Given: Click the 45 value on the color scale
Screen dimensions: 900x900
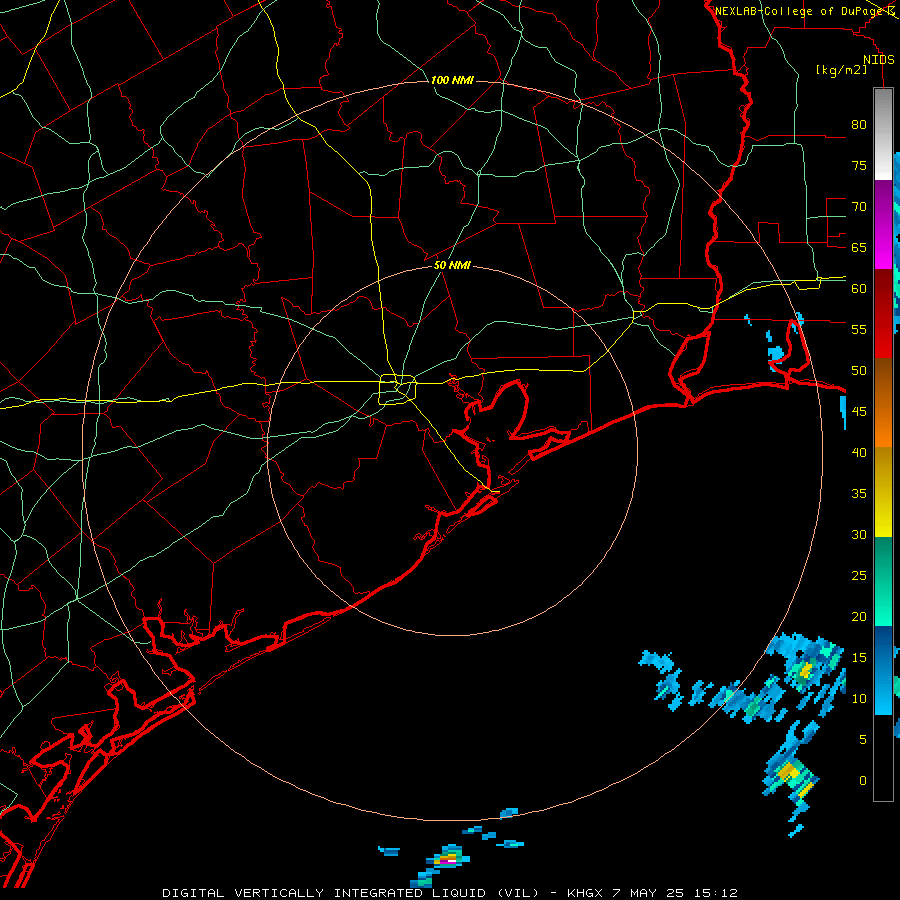Looking at the screenshot, I should [x=859, y=412].
